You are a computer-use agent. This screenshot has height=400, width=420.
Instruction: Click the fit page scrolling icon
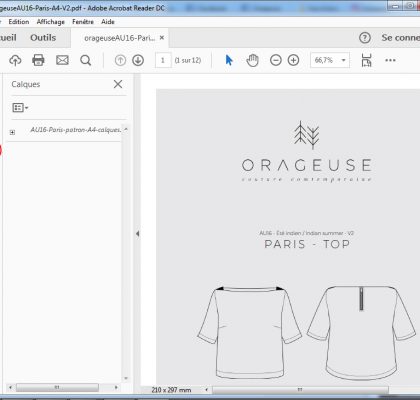click(x=366, y=60)
